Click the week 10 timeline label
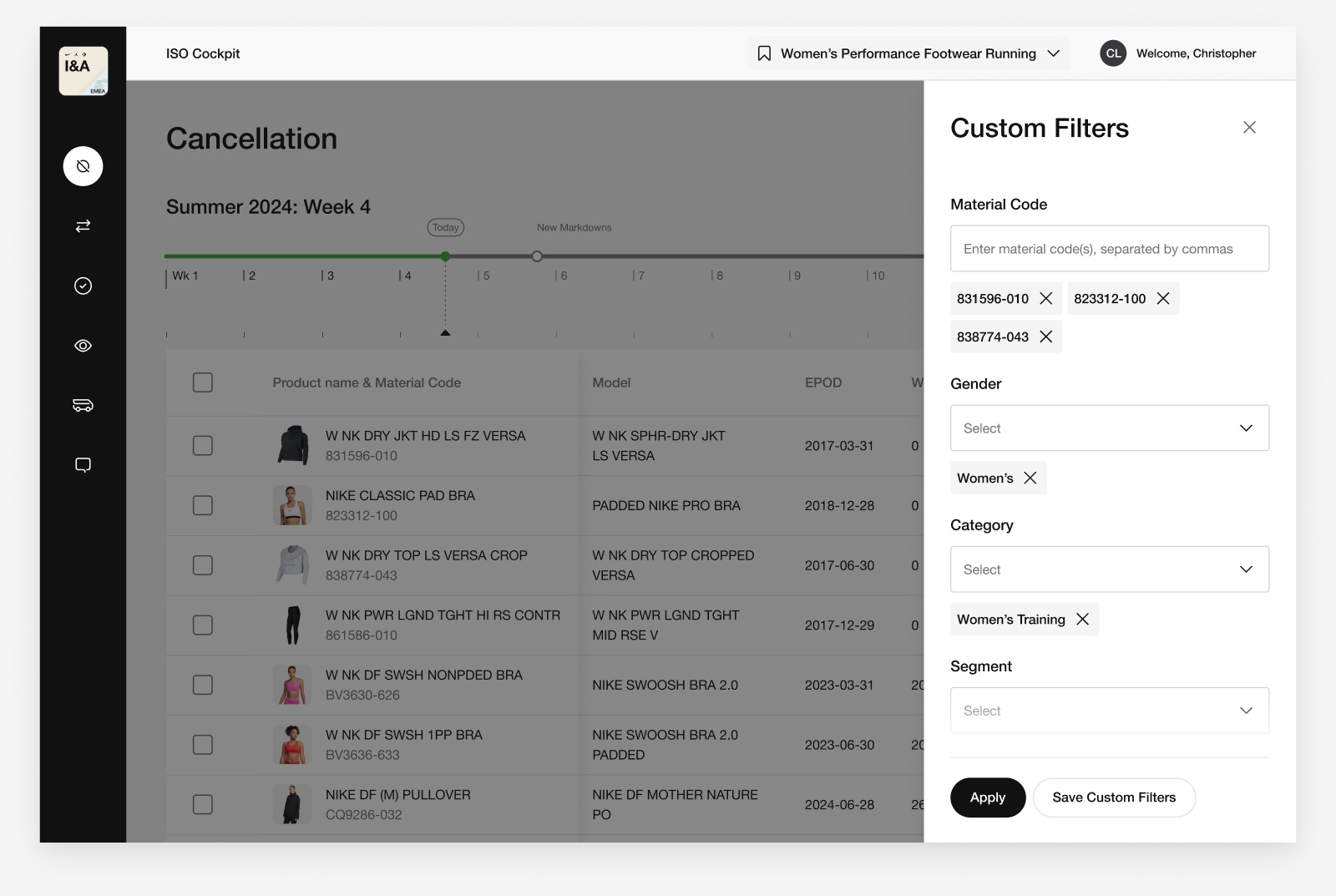The width and height of the screenshot is (1336, 896). 878,276
